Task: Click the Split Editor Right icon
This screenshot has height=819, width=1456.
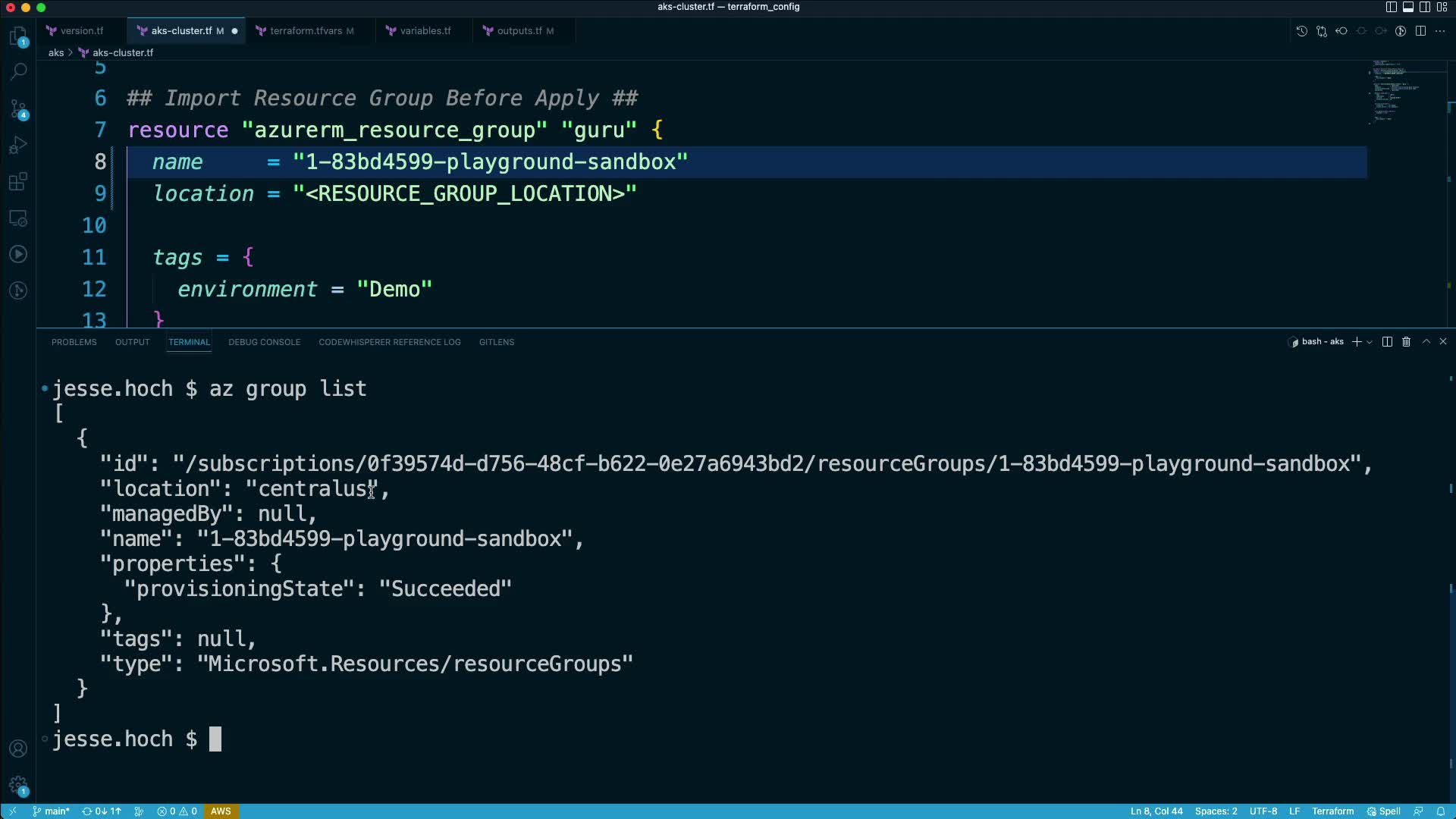Action: tap(1420, 31)
